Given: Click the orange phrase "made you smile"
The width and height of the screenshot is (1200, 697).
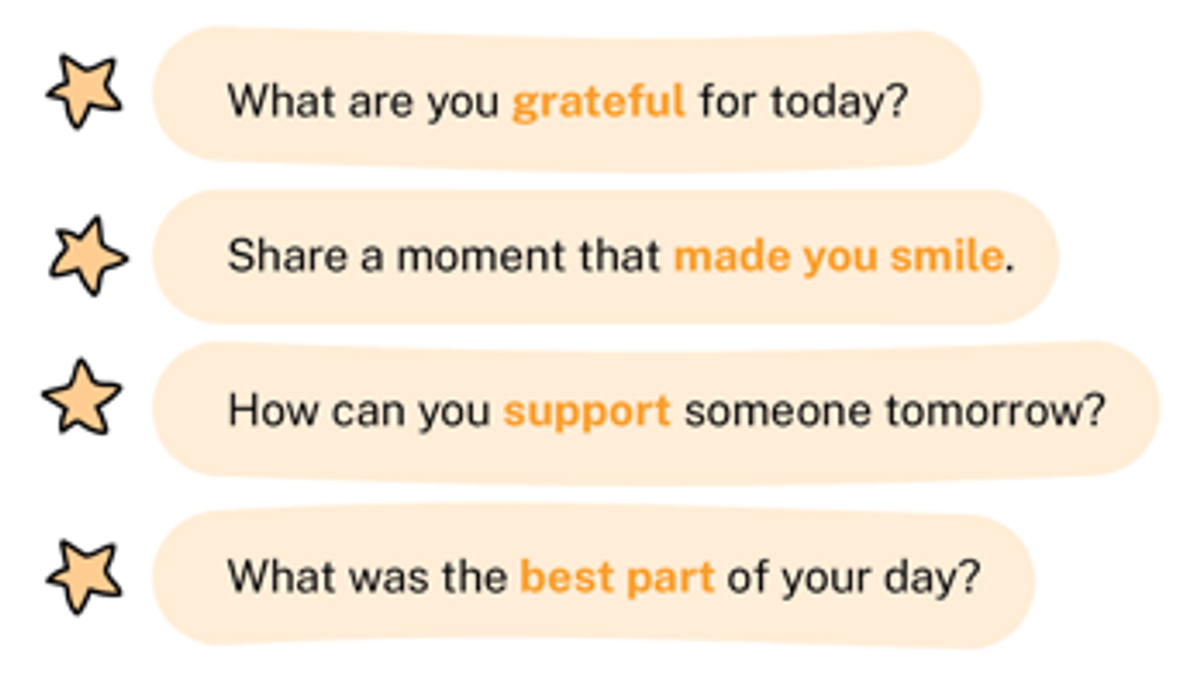Looking at the screenshot, I should (838, 257).
